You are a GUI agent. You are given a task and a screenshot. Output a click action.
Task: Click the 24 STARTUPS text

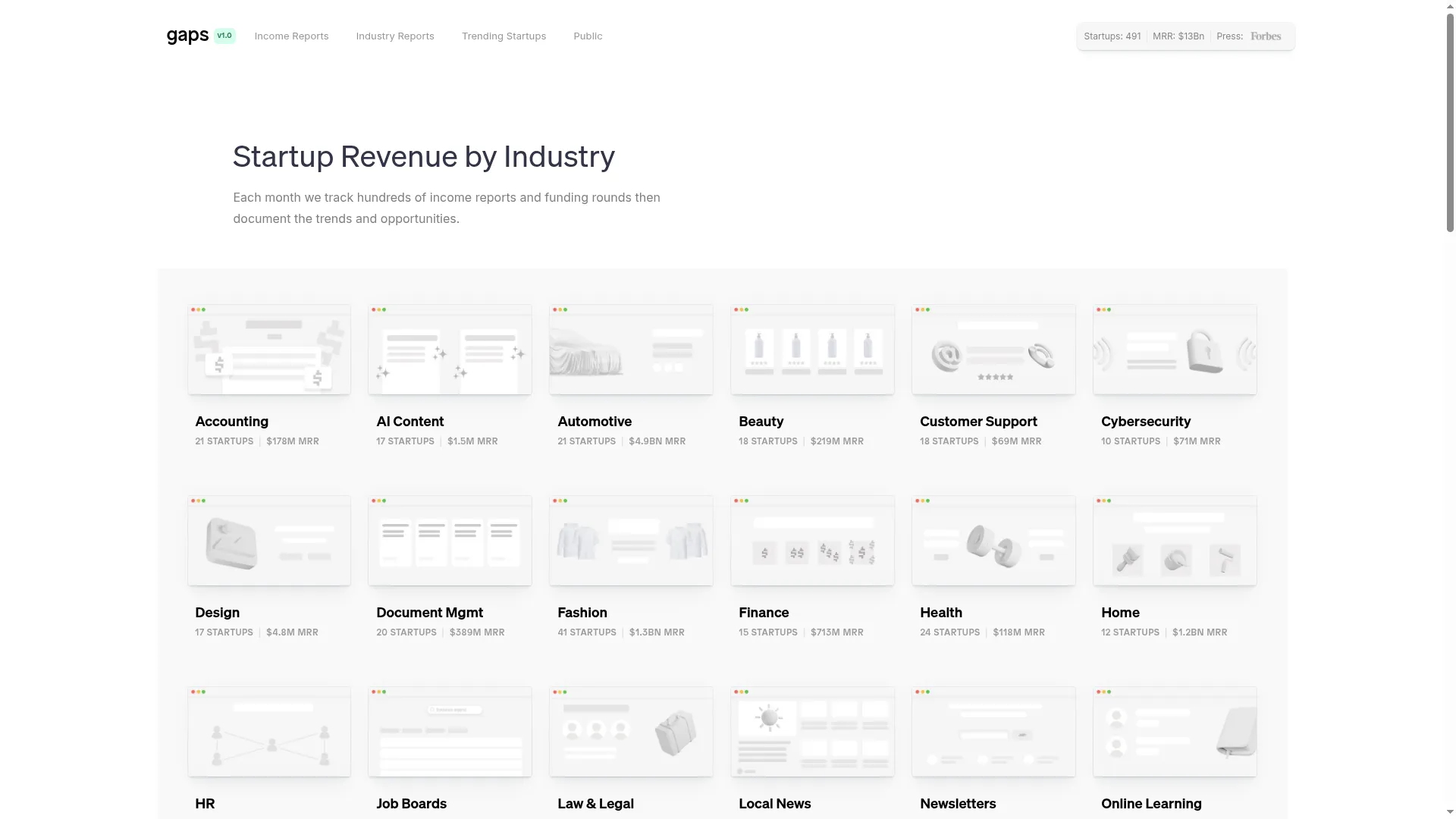tap(949, 632)
